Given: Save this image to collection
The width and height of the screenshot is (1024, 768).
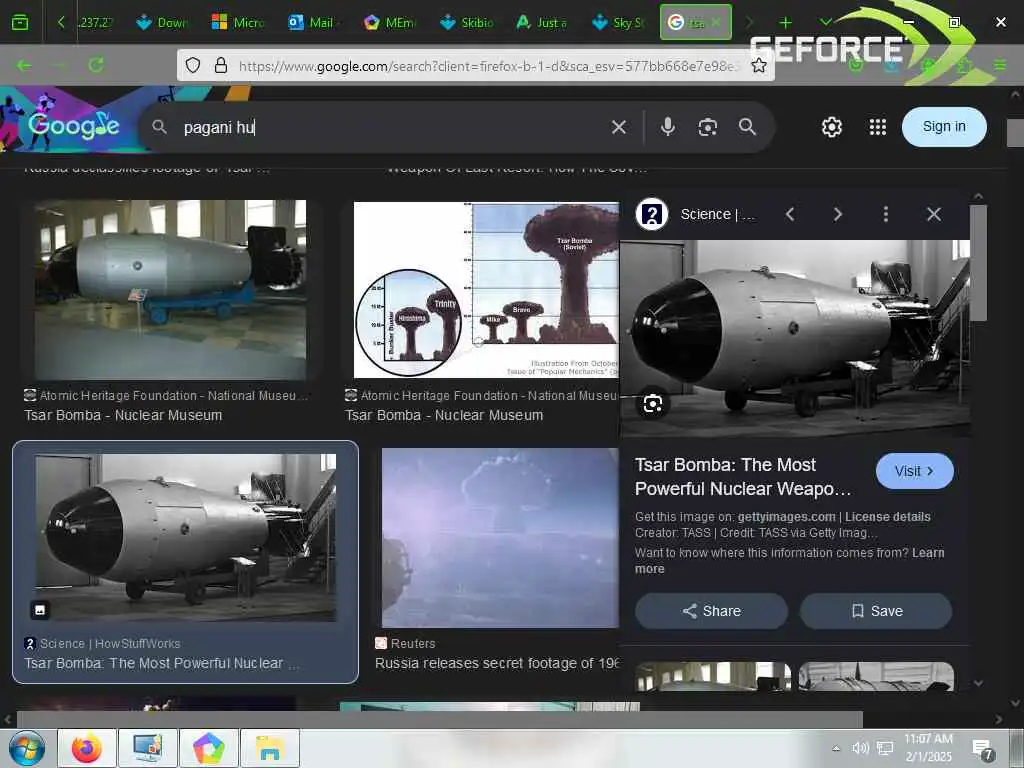Looking at the screenshot, I should pos(876,611).
